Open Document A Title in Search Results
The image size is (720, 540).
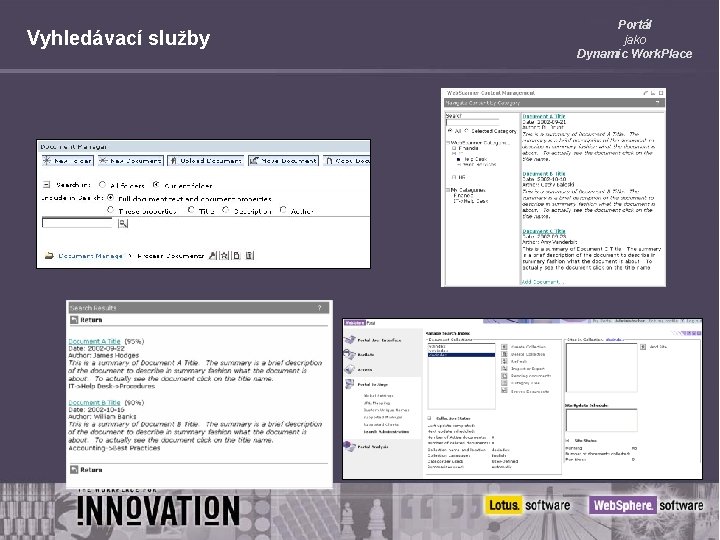tap(94, 341)
